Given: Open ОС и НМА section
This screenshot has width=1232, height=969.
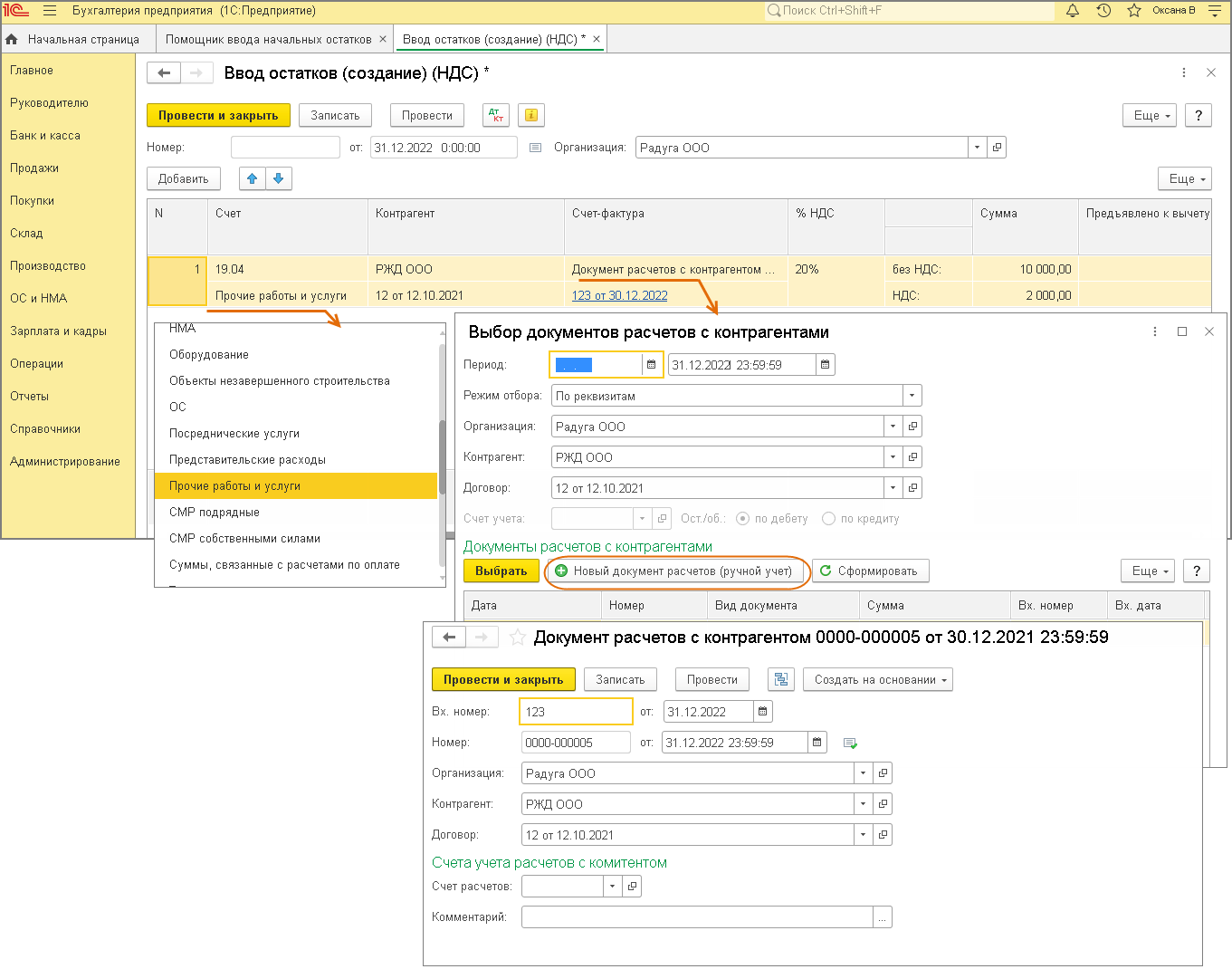Looking at the screenshot, I should click(39, 299).
